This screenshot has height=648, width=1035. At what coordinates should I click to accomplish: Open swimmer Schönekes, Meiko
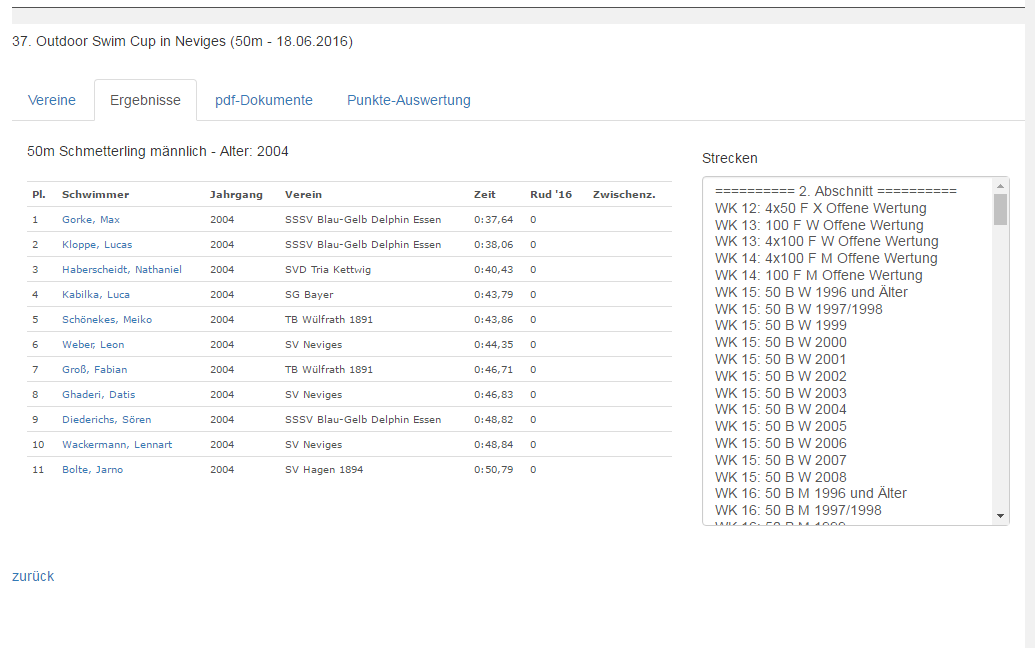coord(107,320)
